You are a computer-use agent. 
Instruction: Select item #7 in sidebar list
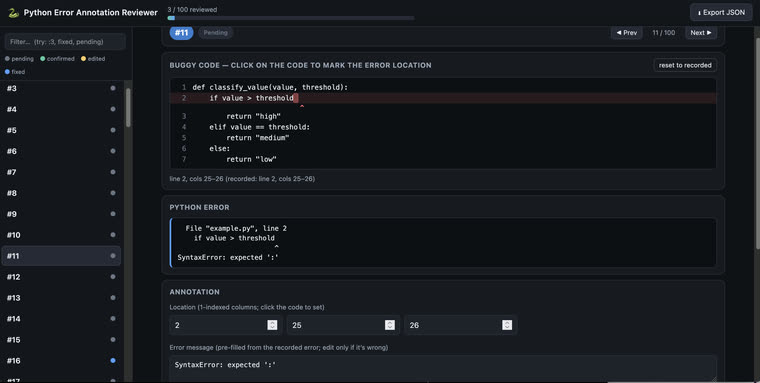point(61,172)
